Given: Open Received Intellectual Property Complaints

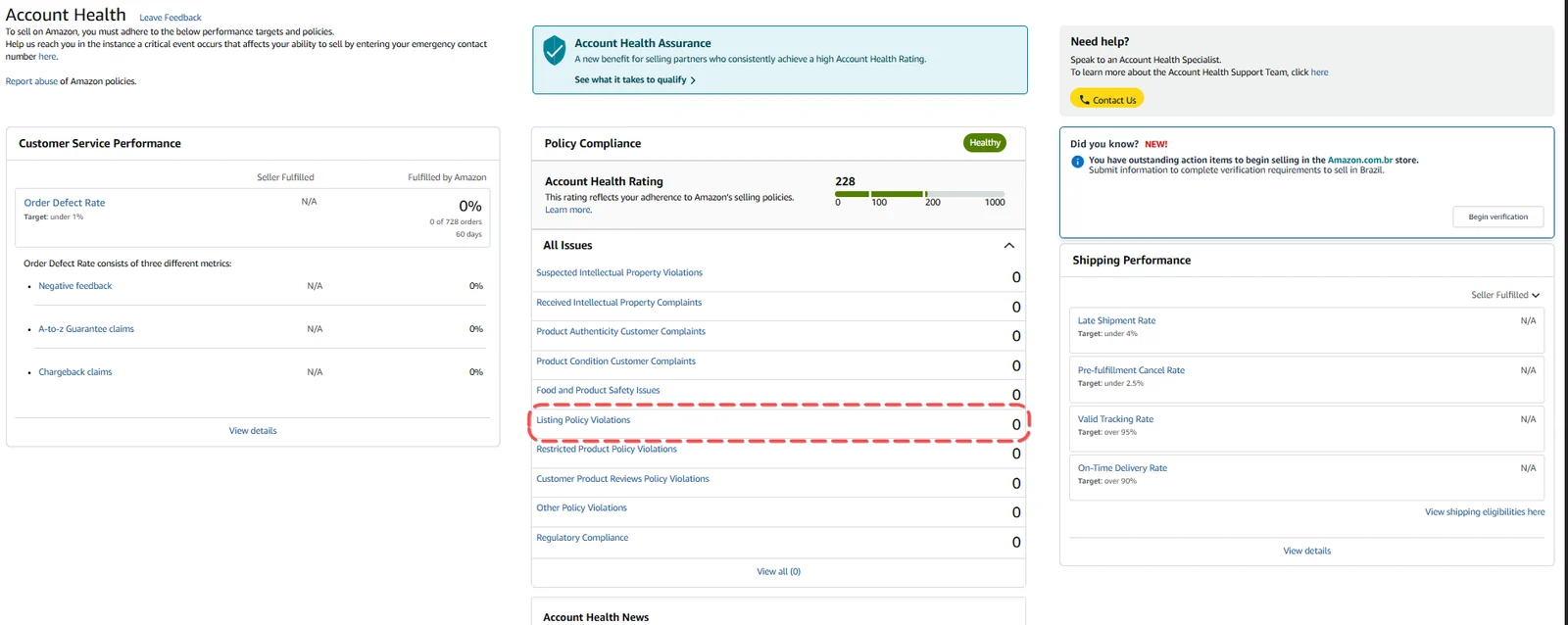Looking at the screenshot, I should [x=618, y=303].
